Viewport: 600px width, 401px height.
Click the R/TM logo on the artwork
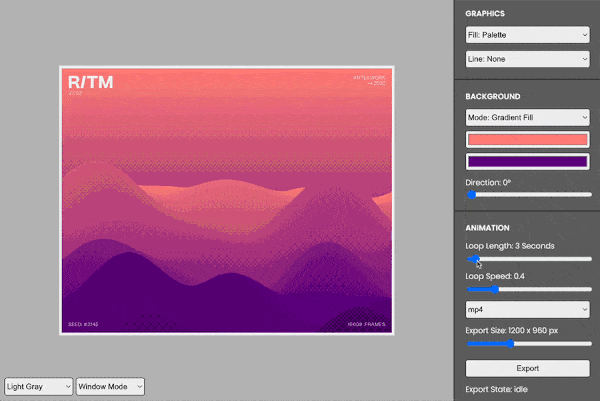click(90, 82)
